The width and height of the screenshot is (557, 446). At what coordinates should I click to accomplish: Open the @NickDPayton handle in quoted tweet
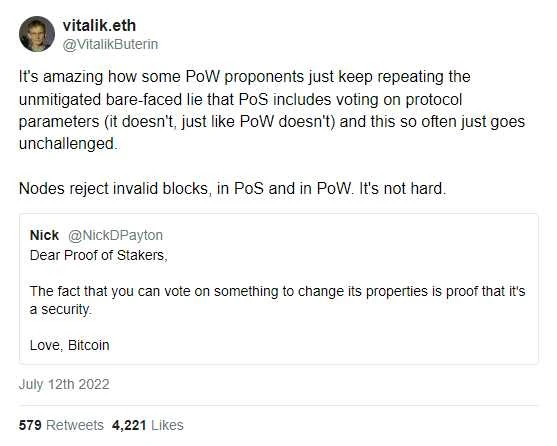[115, 235]
